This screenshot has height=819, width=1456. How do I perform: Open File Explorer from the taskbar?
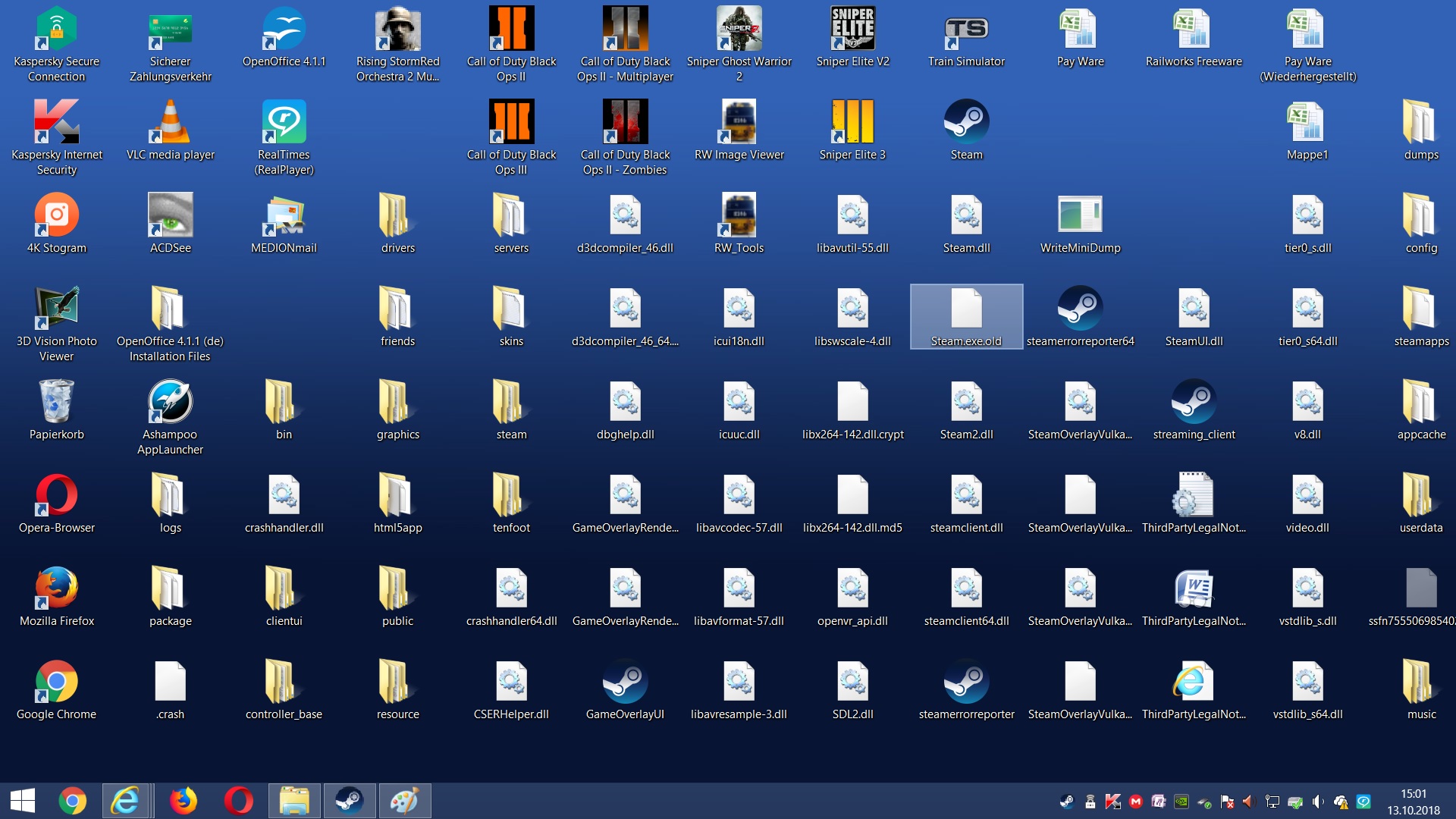(294, 801)
